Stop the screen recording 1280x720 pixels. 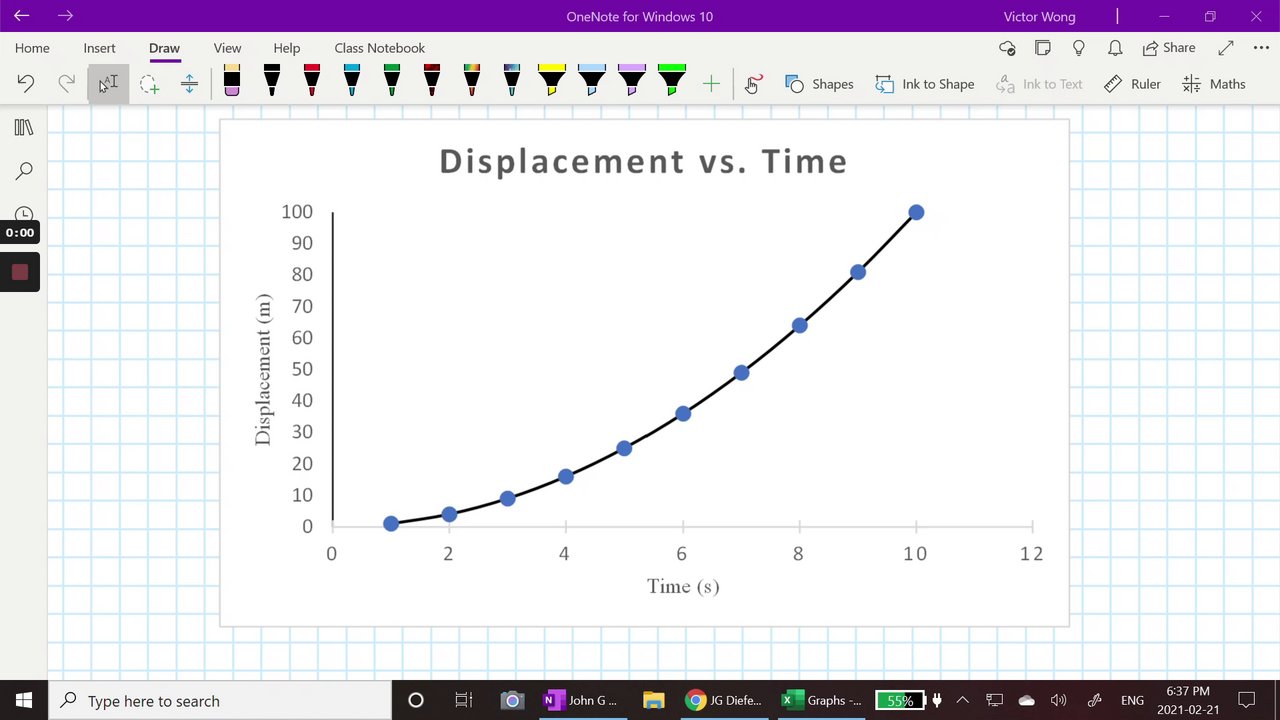(x=20, y=272)
